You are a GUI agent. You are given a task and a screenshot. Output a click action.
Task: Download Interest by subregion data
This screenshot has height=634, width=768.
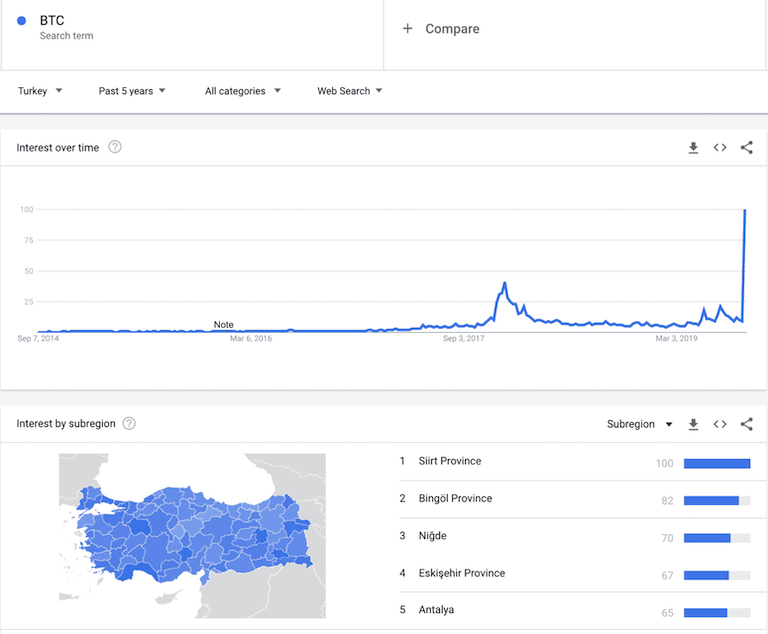[693, 424]
